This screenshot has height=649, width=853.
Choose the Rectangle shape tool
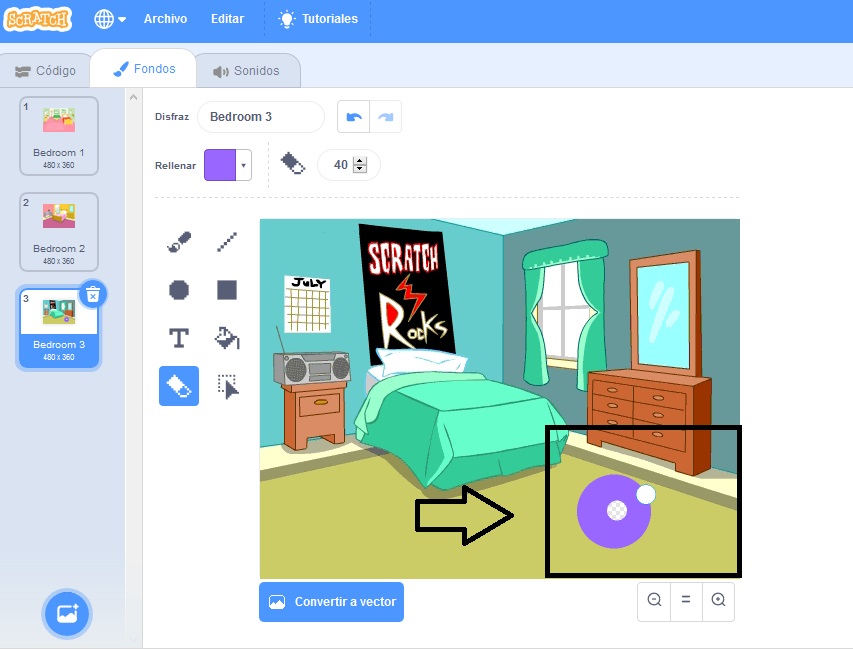(227, 290)
